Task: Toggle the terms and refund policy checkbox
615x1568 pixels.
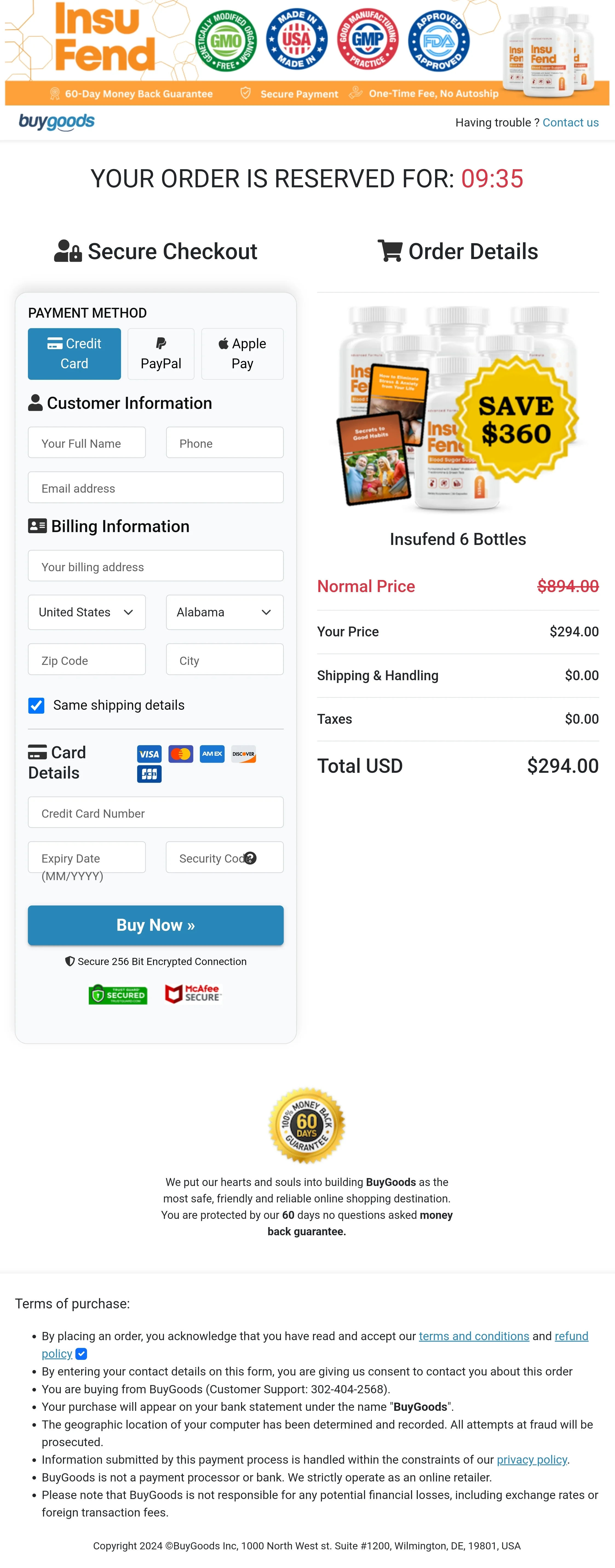Action: [x=82, y=1354]
